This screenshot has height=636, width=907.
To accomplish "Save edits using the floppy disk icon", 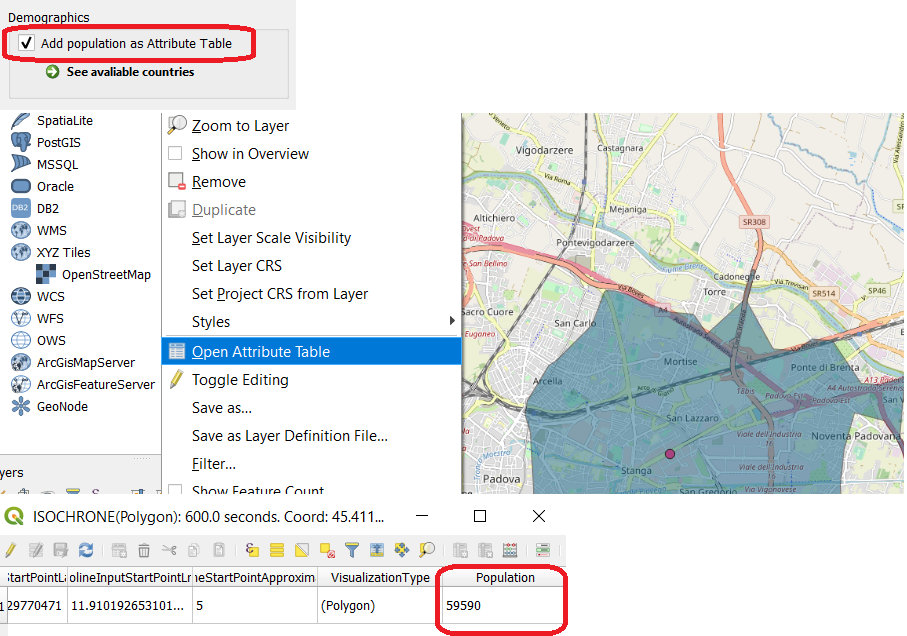I will pos(61,550).
